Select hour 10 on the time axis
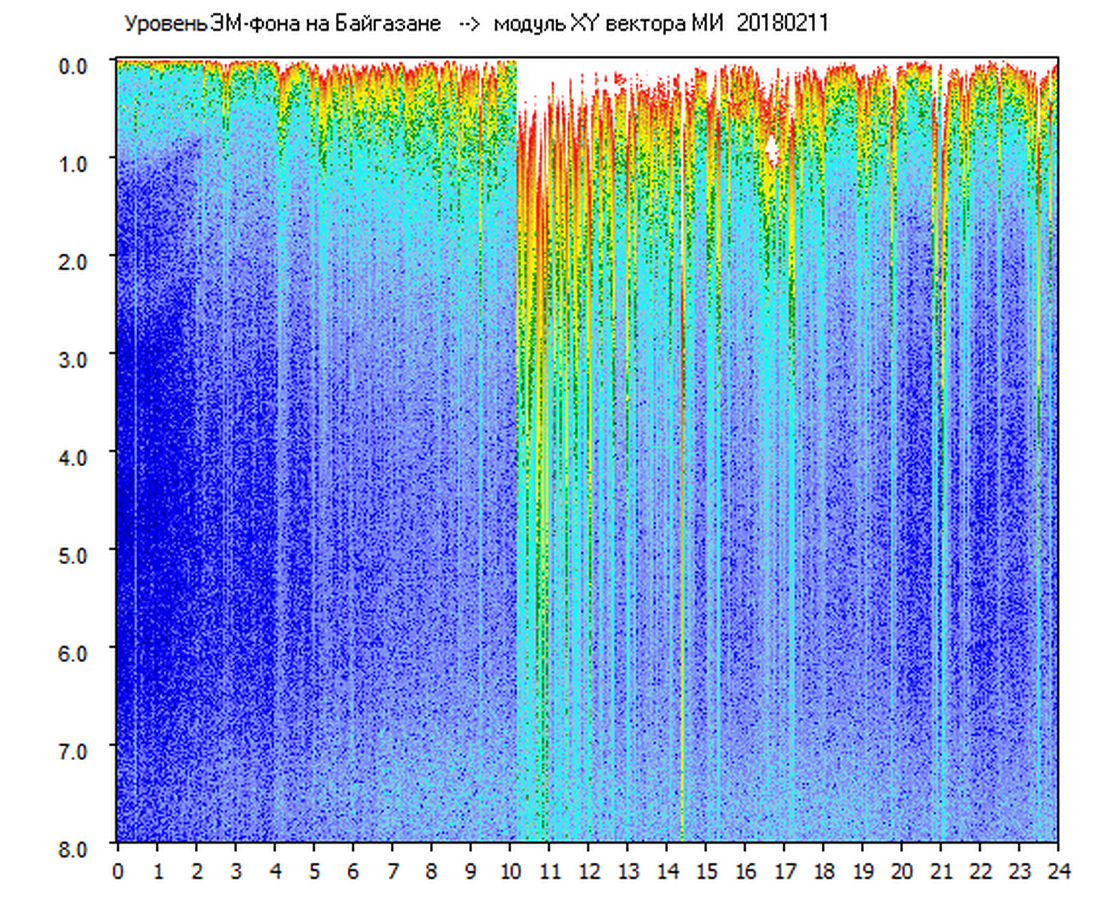This screenshot has width=1096, height=900. click(x=510, y=871)
